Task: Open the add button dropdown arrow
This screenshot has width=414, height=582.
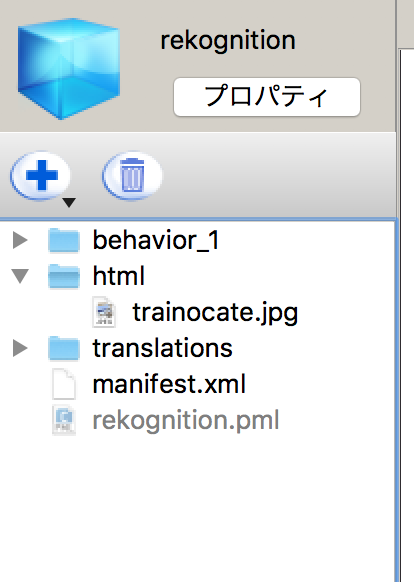Action: [69, 202]
